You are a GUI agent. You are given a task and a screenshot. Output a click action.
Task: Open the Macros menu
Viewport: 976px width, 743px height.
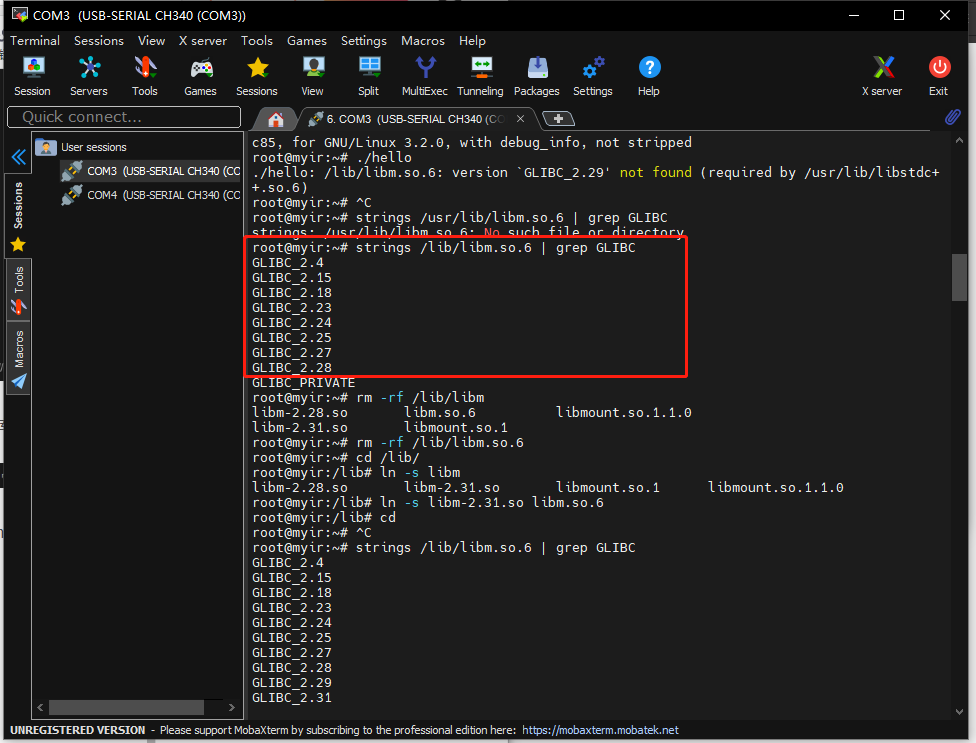[423, 40]
